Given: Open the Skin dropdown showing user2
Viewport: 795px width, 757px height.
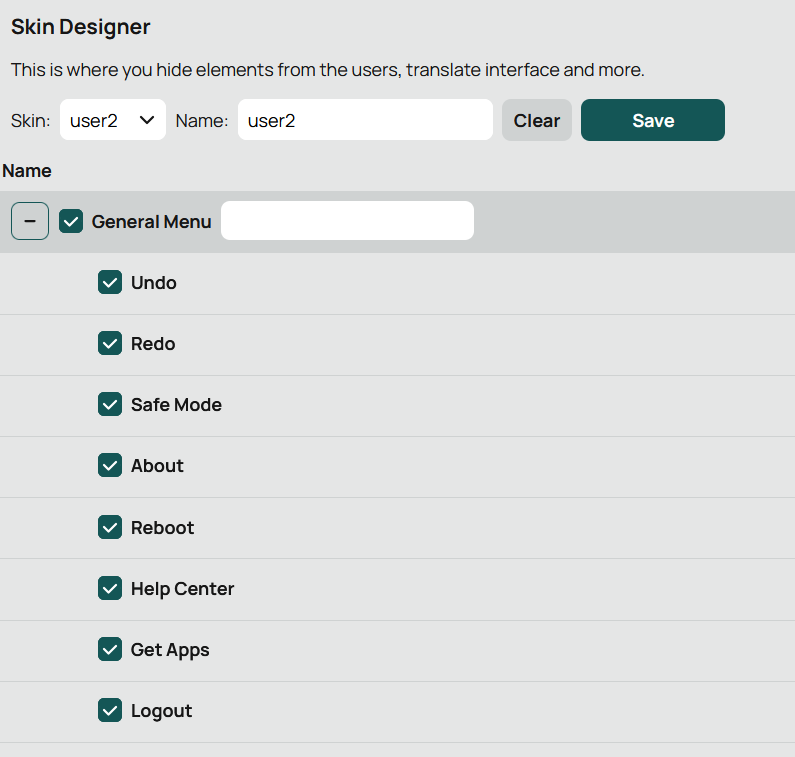Looking at the screenshot, I should click(x=113, y=120).
